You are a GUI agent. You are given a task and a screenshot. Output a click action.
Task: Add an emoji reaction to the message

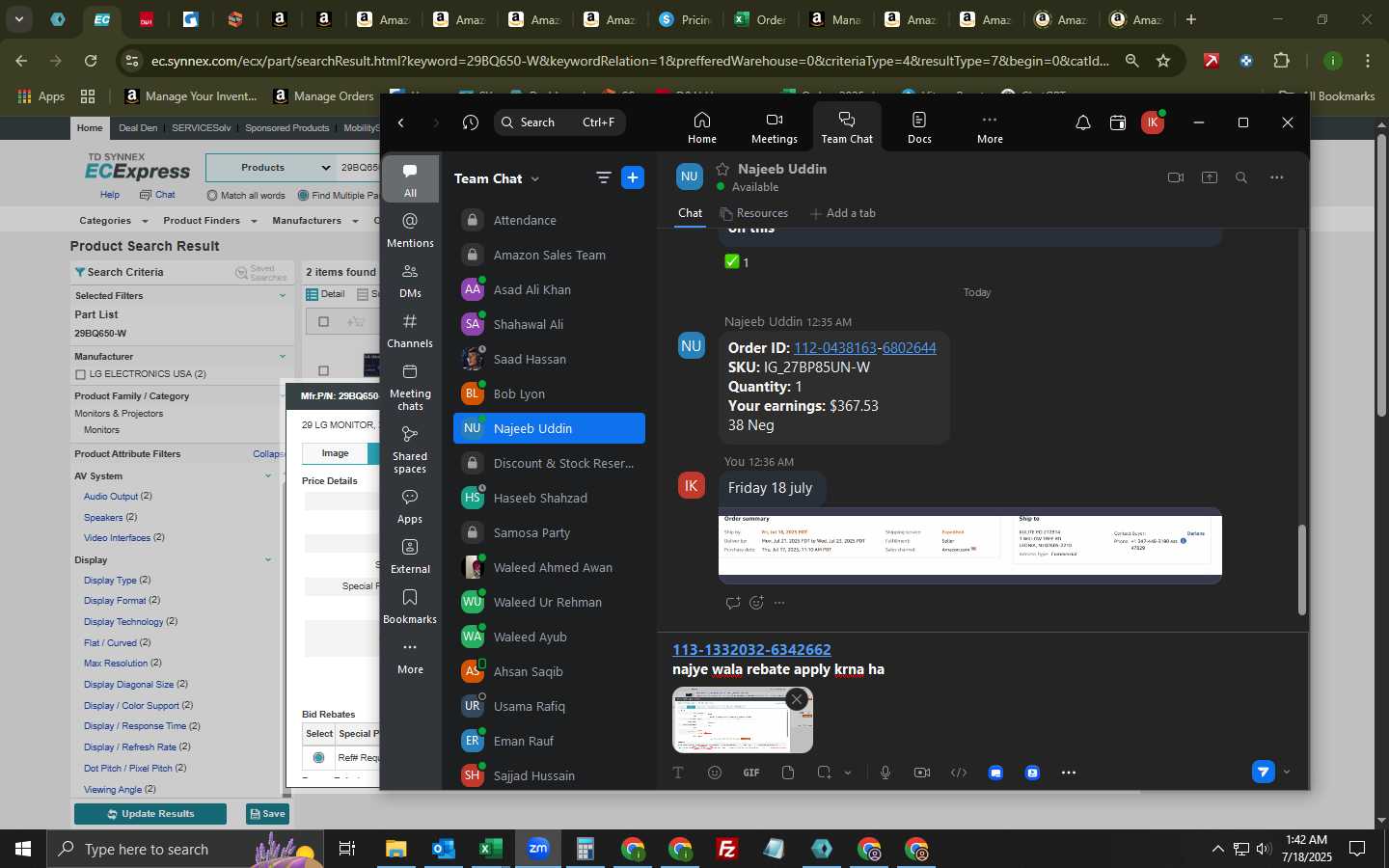(x=756, y=603)
